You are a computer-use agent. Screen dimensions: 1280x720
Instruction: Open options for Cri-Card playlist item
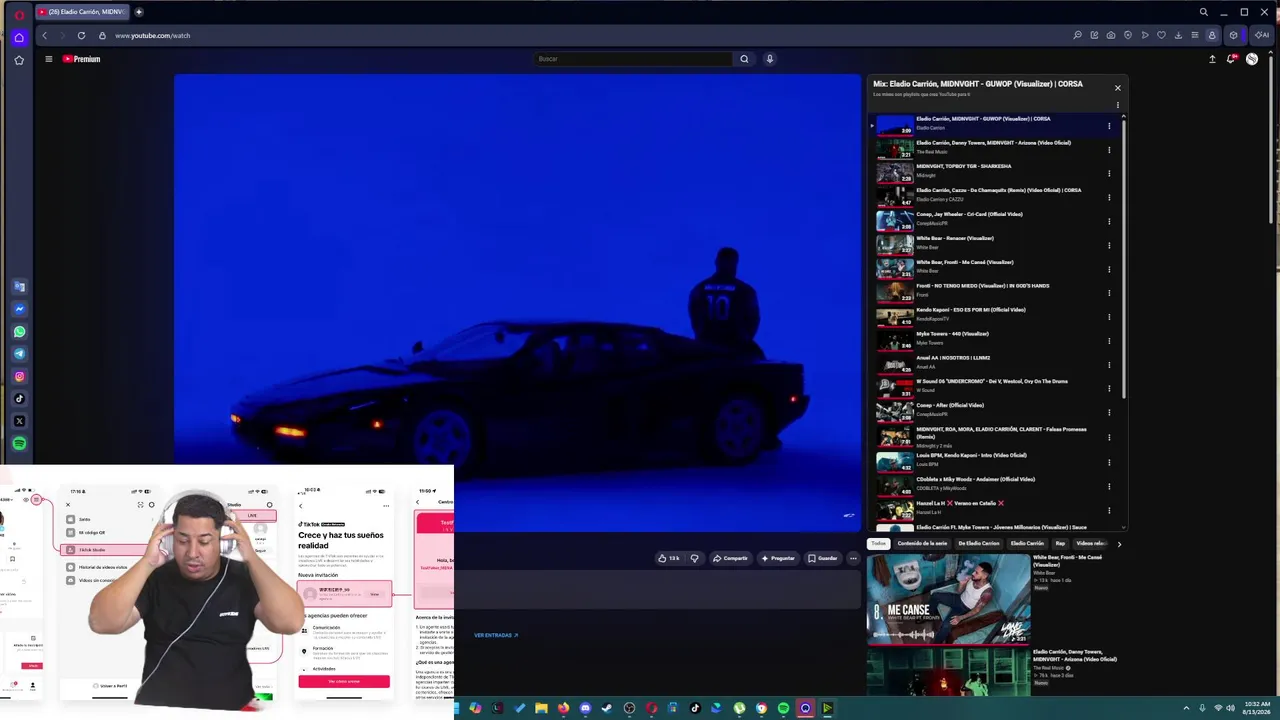click(x=1109, y=222)
